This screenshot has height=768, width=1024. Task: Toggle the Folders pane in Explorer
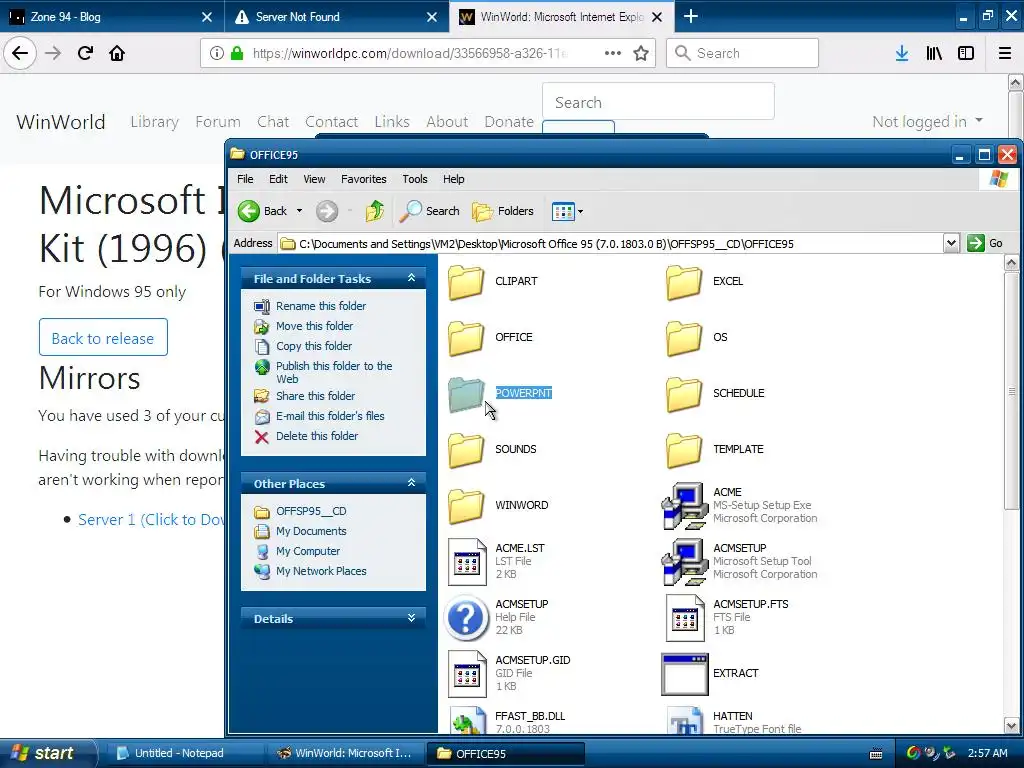click(503, 211)
